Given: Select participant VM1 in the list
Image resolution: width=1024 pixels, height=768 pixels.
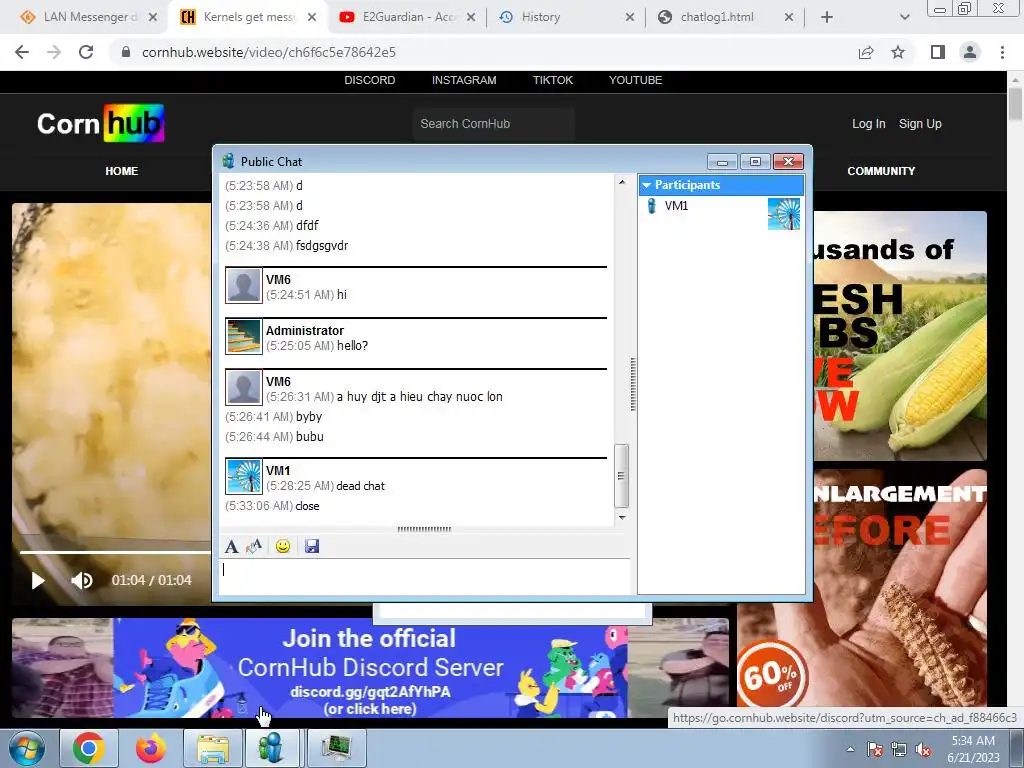Looking at the screenshot, I should point(676,206).
